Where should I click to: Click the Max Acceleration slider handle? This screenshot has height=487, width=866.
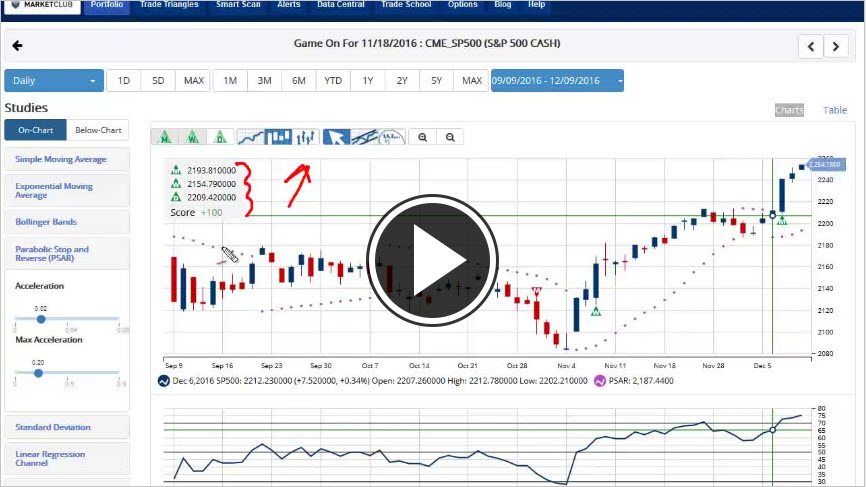click(x=38, y=373)
